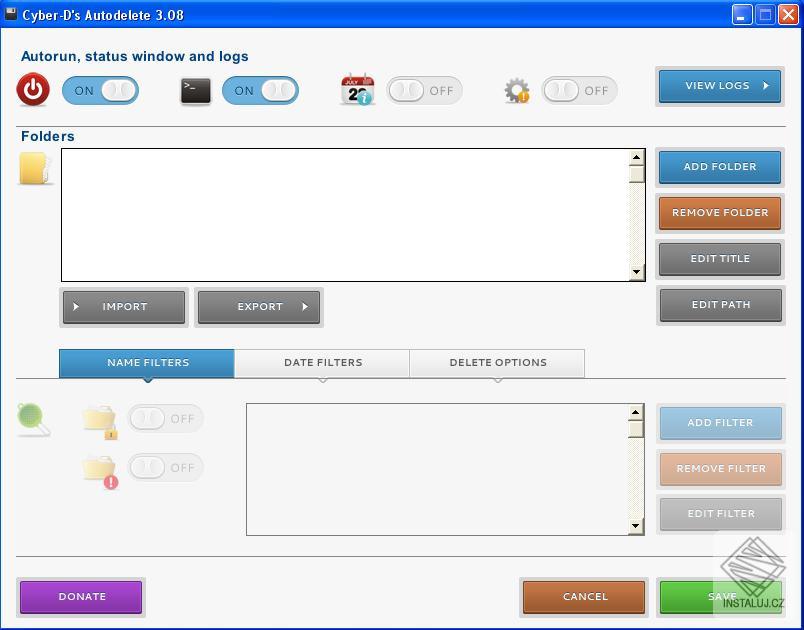The image size is (804, 630).
Task: Click the purple Donate button
Action: tap(81, 597)
